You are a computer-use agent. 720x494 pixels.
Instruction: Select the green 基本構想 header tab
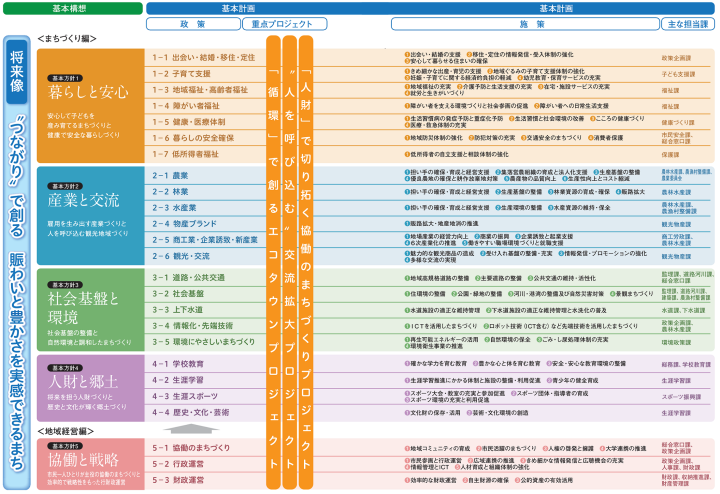pyautogui.click(x=71, y=7)
